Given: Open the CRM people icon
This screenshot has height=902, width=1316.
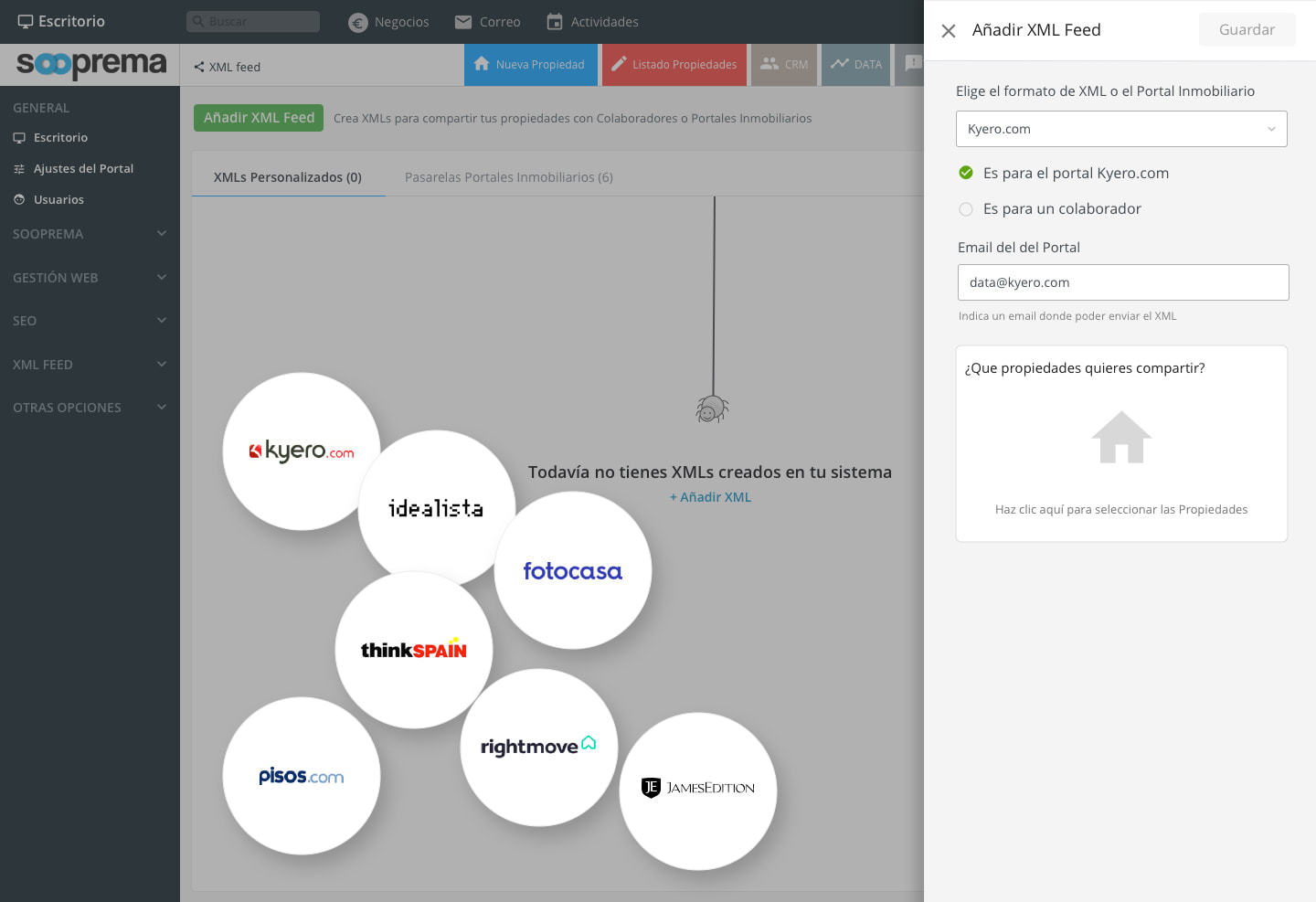Looking at the screenshot, I should tap(769, 64).
